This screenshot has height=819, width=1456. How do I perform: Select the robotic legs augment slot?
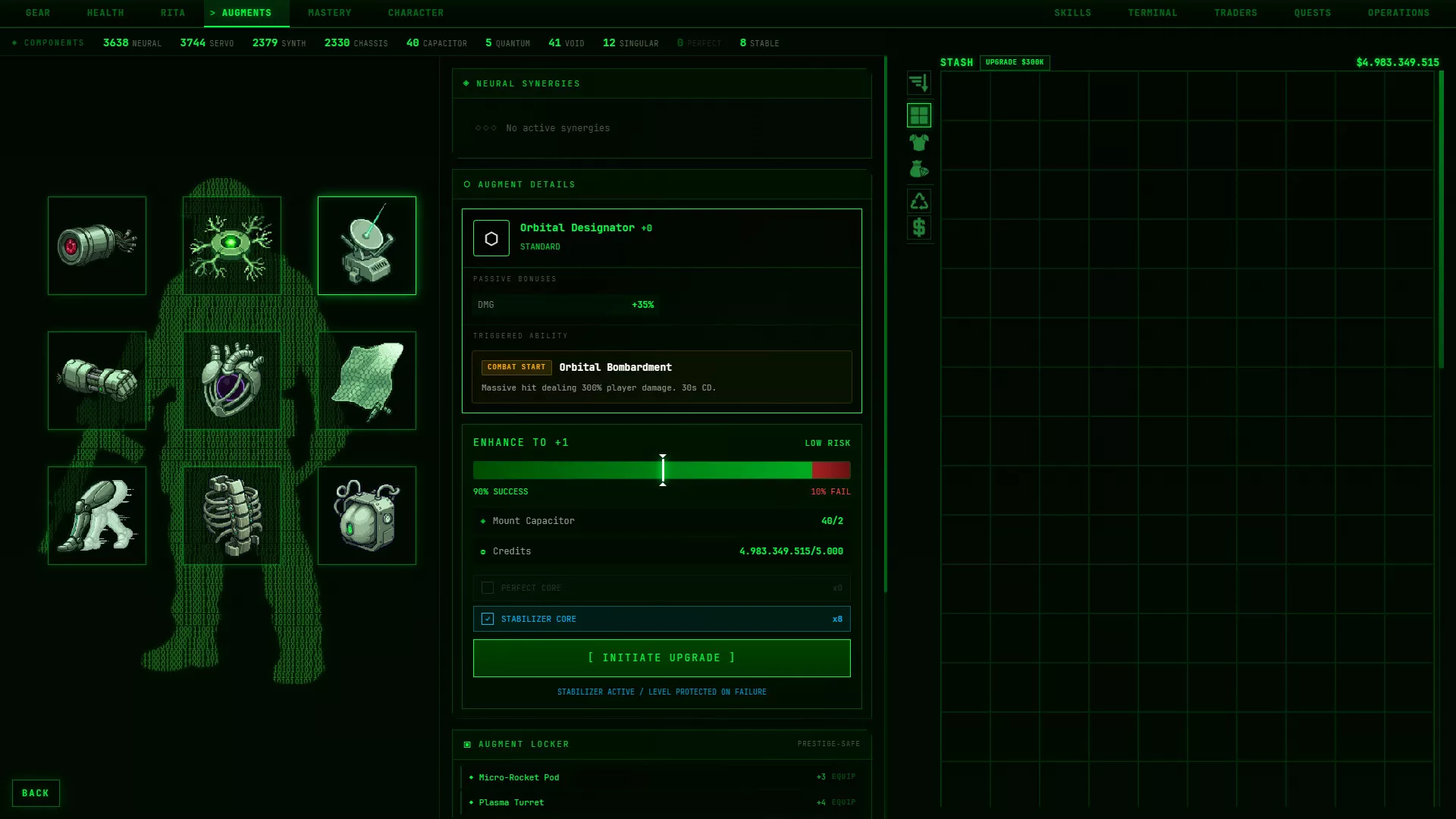click(97, 516)
